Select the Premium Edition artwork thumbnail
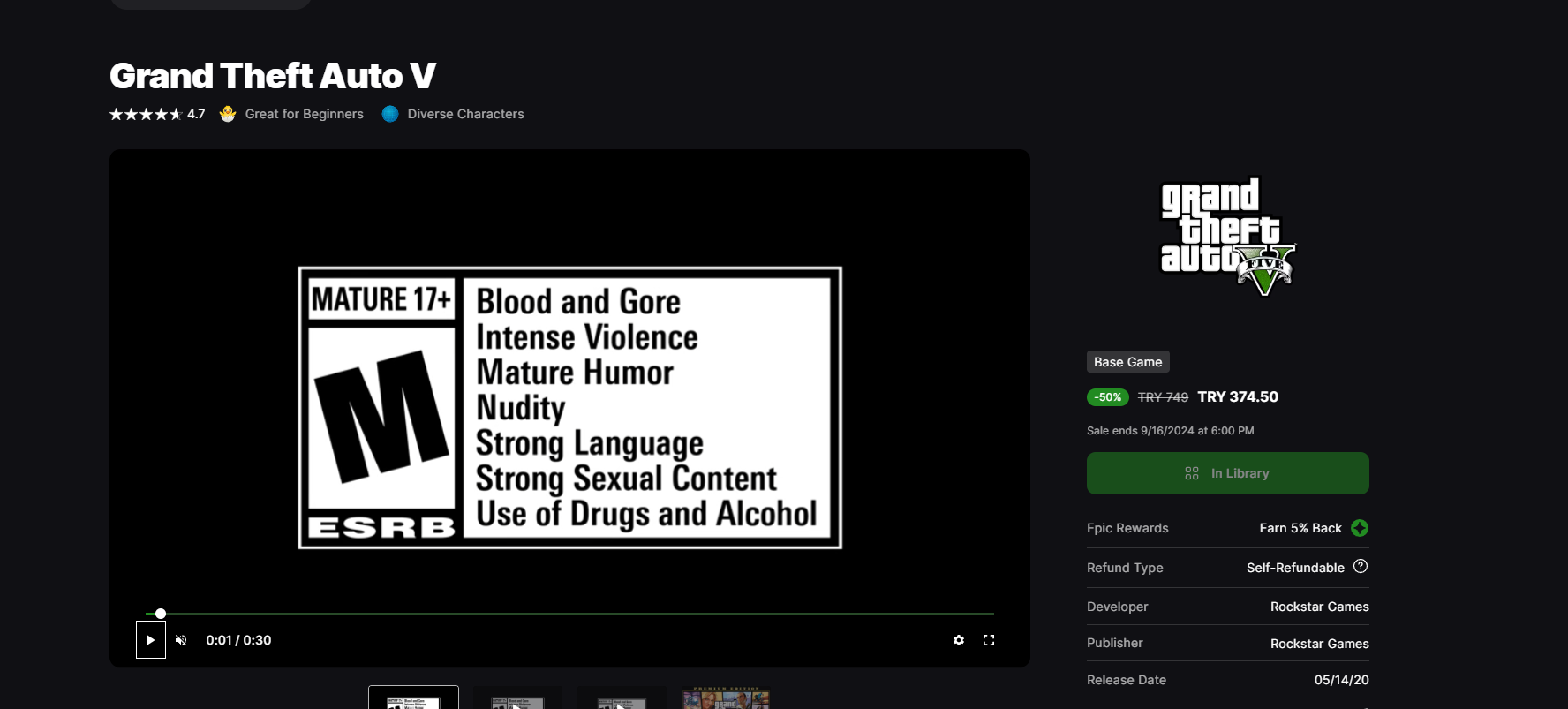 726,698
